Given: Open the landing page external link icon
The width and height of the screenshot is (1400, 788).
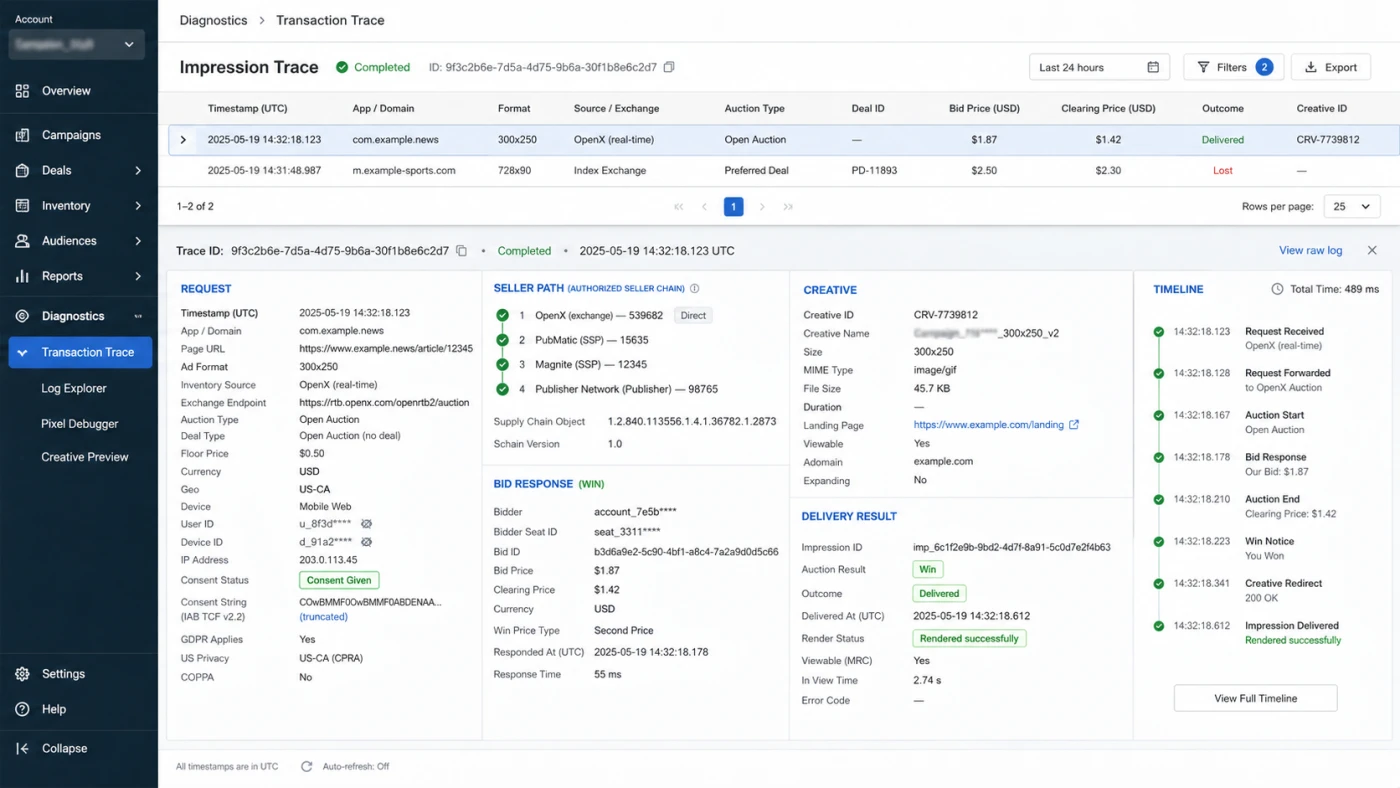Looking at the screenshot, I should (x=1074, y=425).
